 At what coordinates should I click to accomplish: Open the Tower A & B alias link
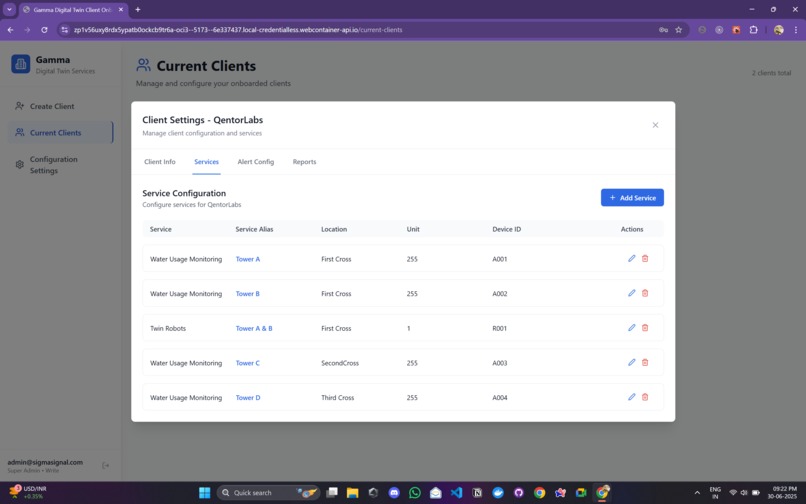coord(254,328)
